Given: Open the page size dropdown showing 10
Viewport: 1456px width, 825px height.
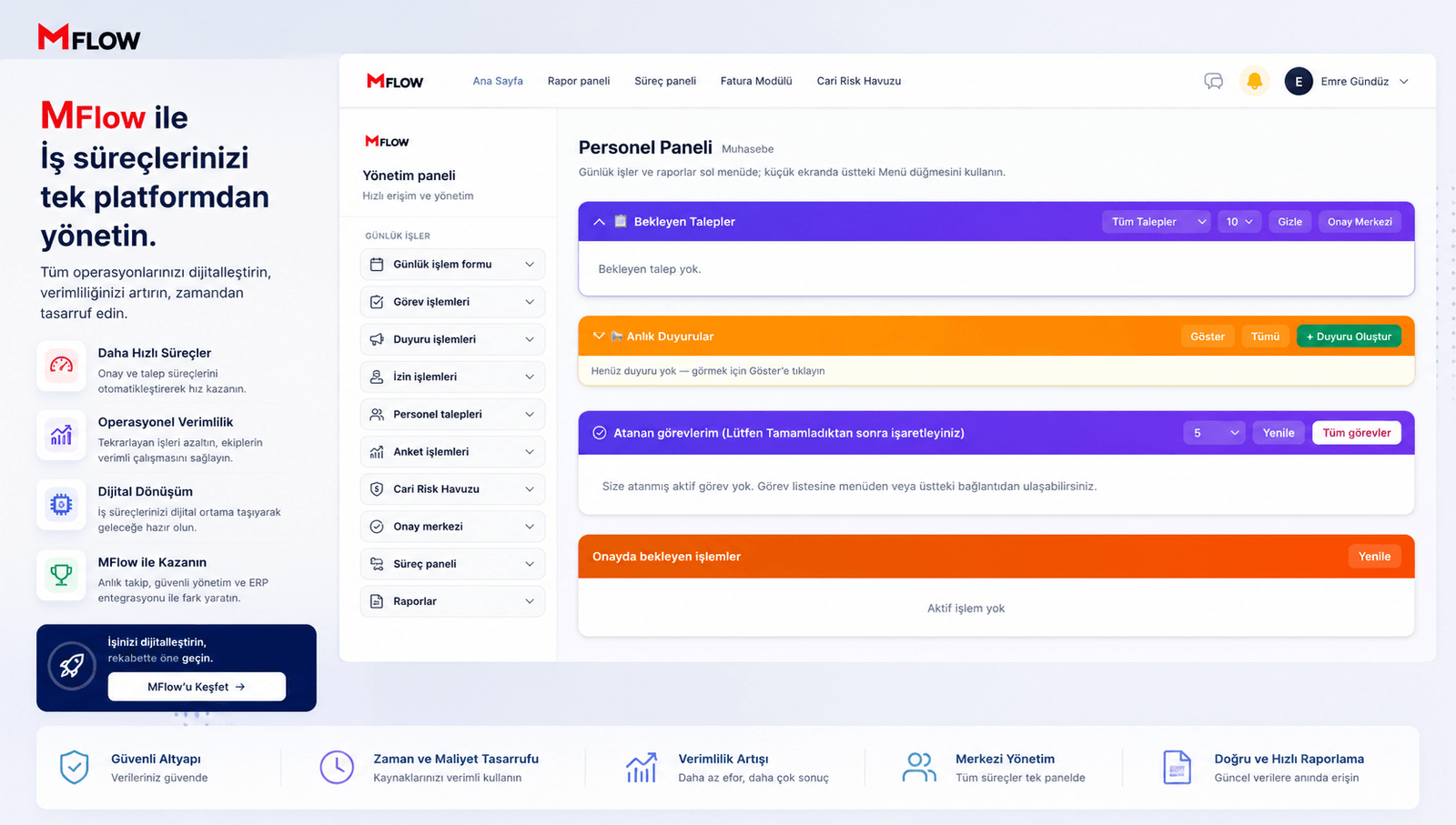Looking at the screenshot, I should click(1239, 222).
